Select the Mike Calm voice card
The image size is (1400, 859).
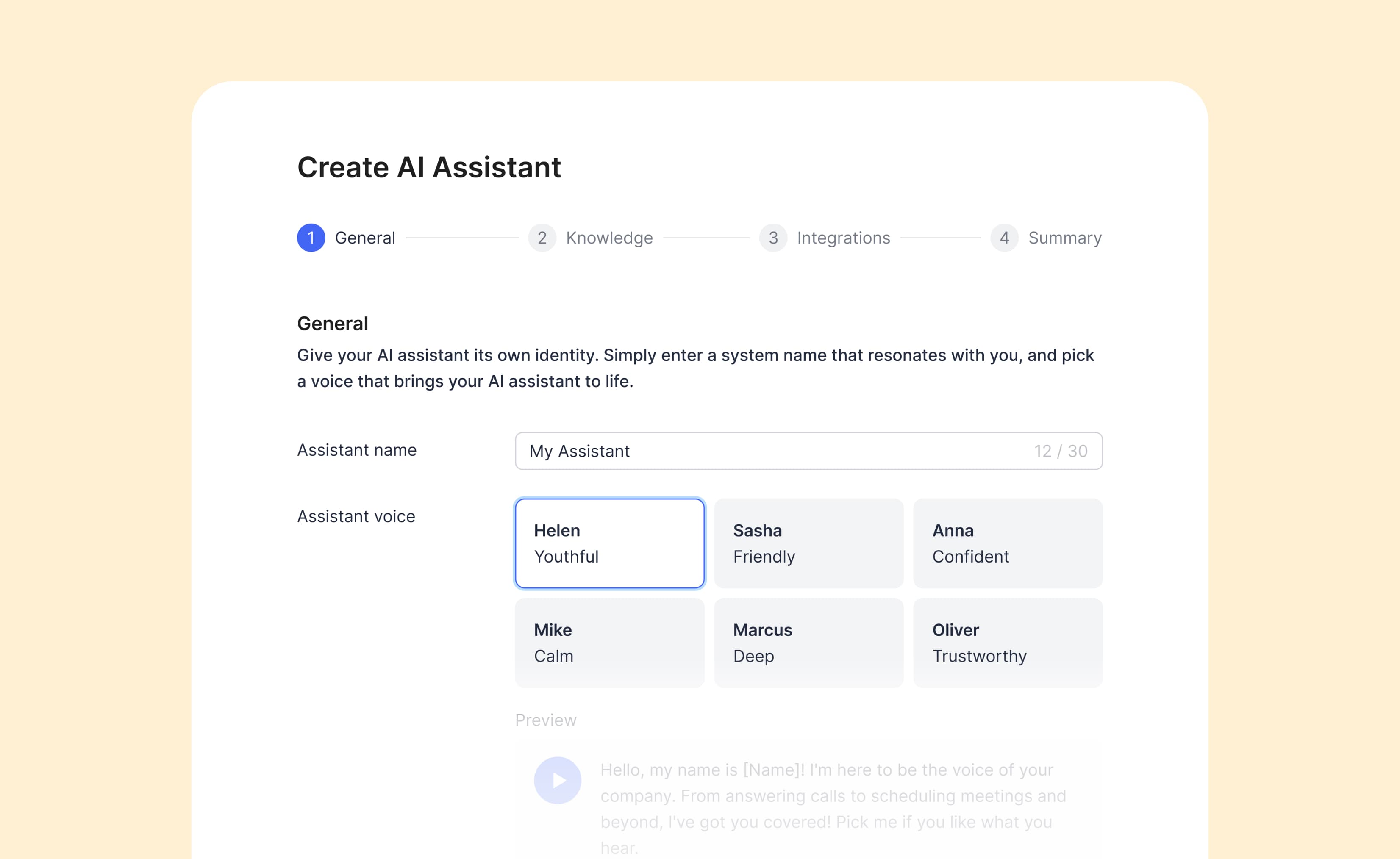click(x=609, y=643)
